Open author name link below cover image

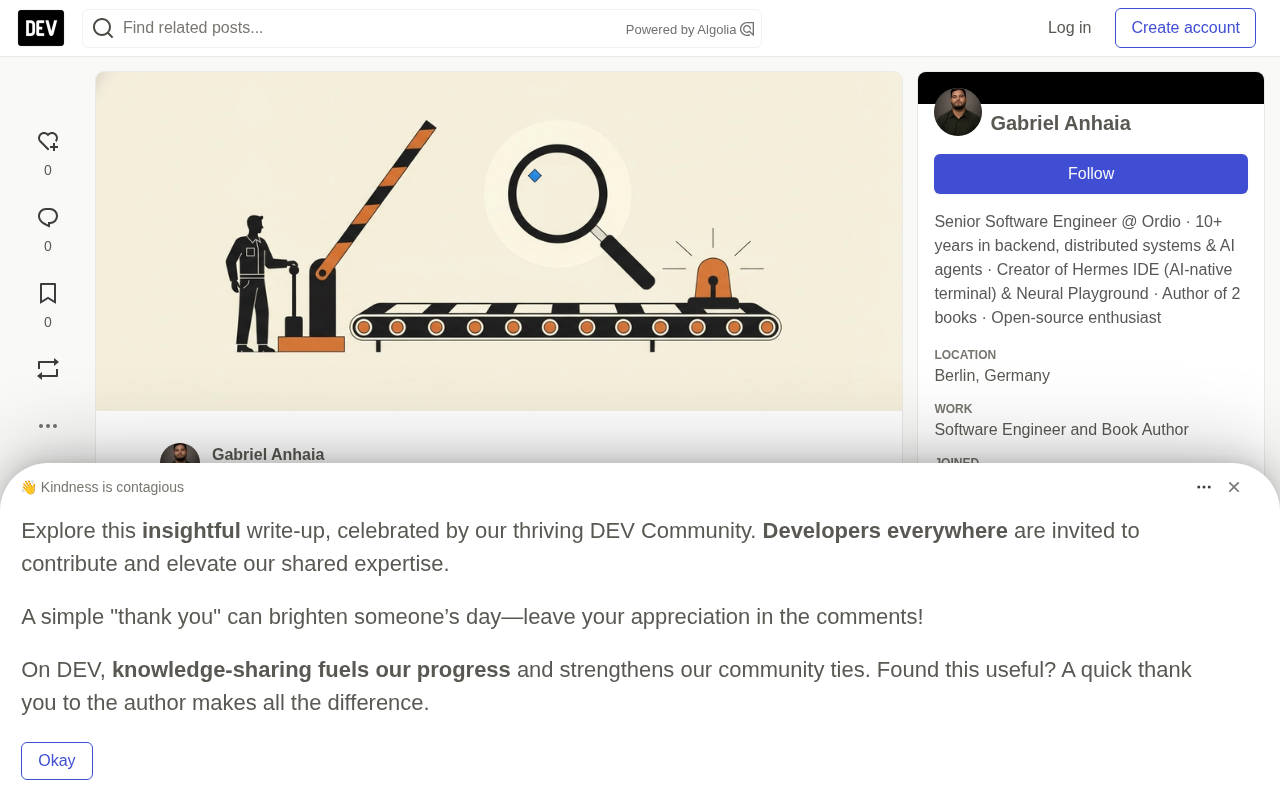click(x=268, y=454)
